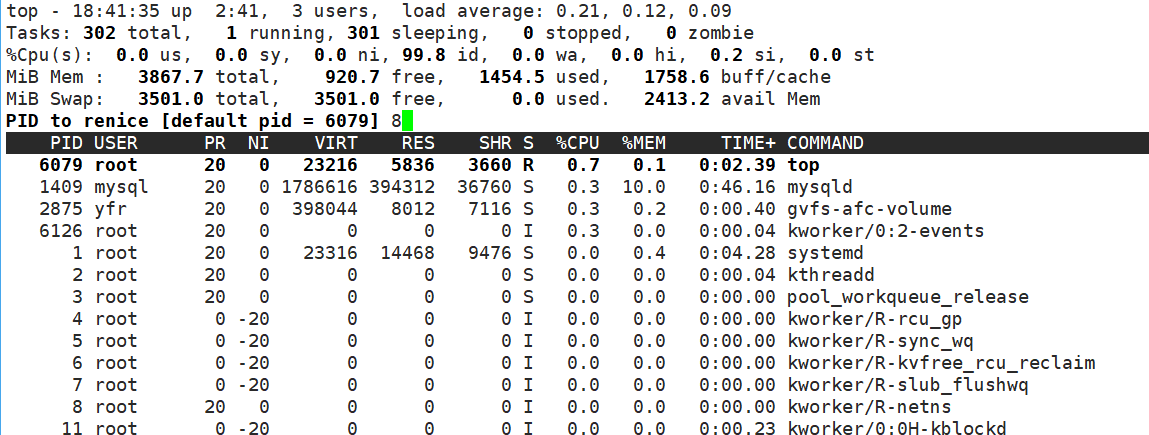Click the yfr user name

pos(110,209)
